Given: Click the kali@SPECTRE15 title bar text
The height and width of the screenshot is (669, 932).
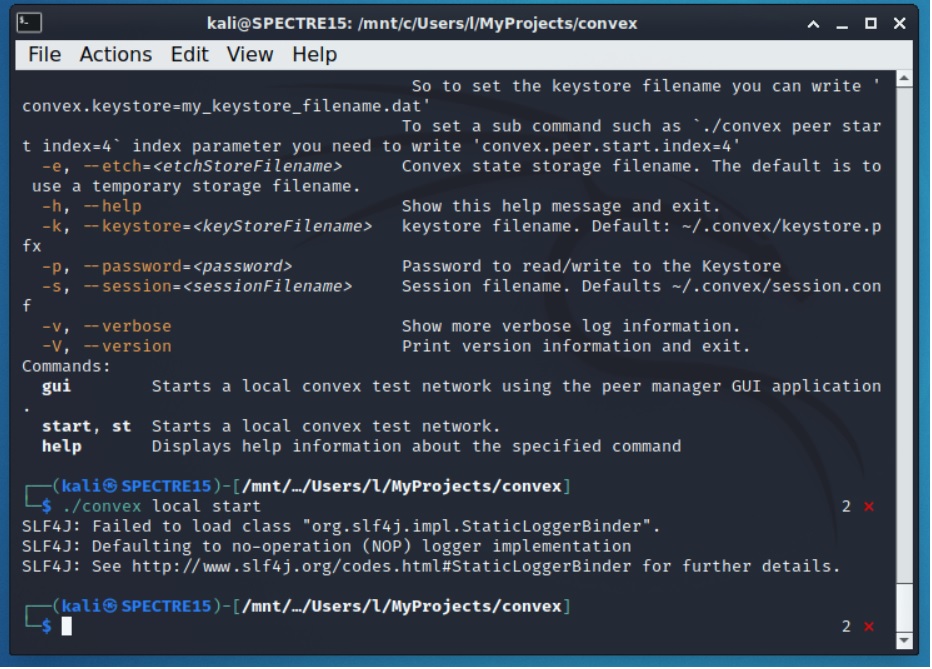Looking at the screenshot, I should click(x=421, y=22).
